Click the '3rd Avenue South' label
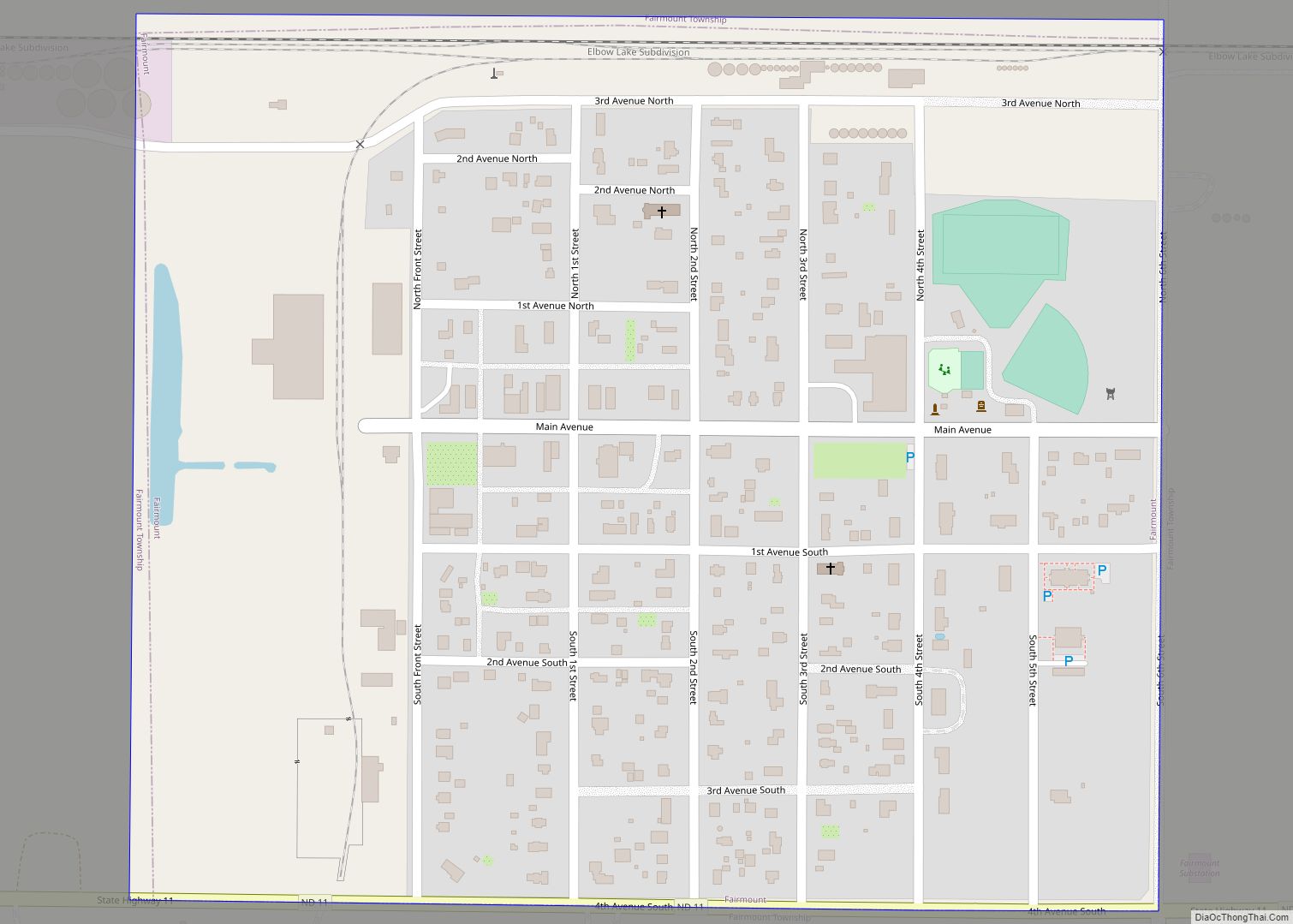 point(746,790)
